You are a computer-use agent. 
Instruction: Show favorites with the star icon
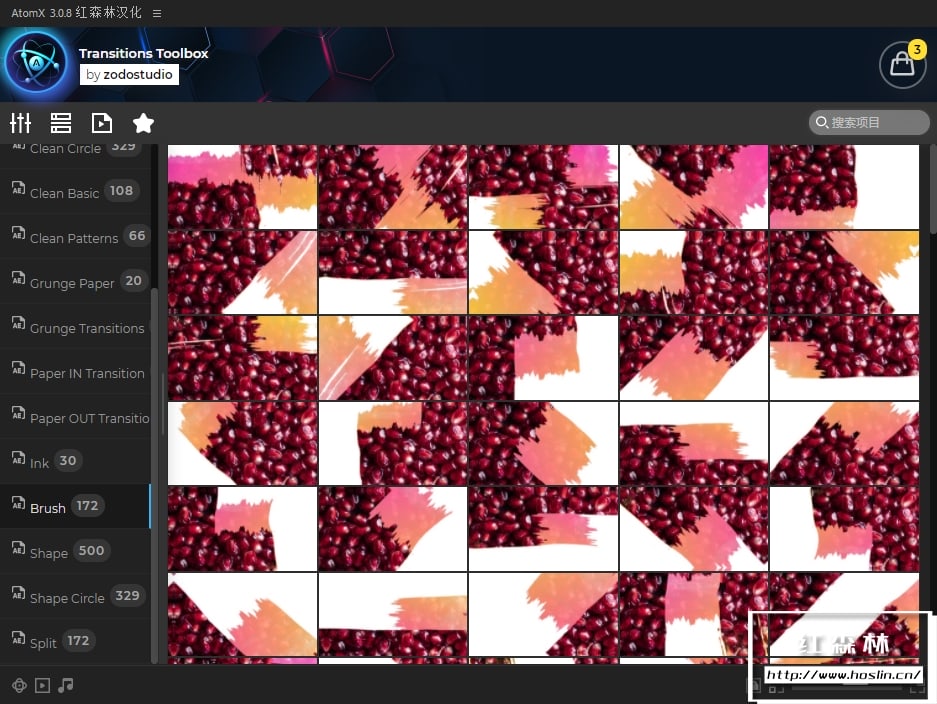point(143,123)
